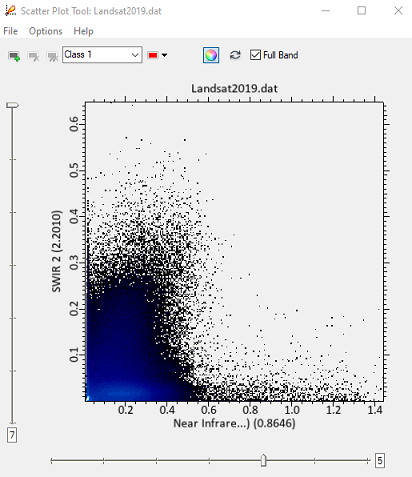Click the X band number field showing 5
This screenshot has height=477, width=412.
[x=380, y=461]
